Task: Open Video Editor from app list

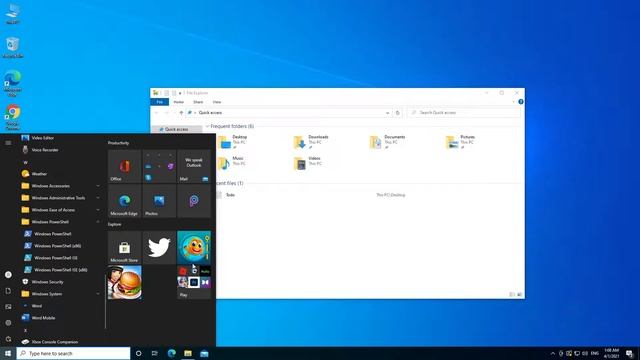Action: pos(61,138)
